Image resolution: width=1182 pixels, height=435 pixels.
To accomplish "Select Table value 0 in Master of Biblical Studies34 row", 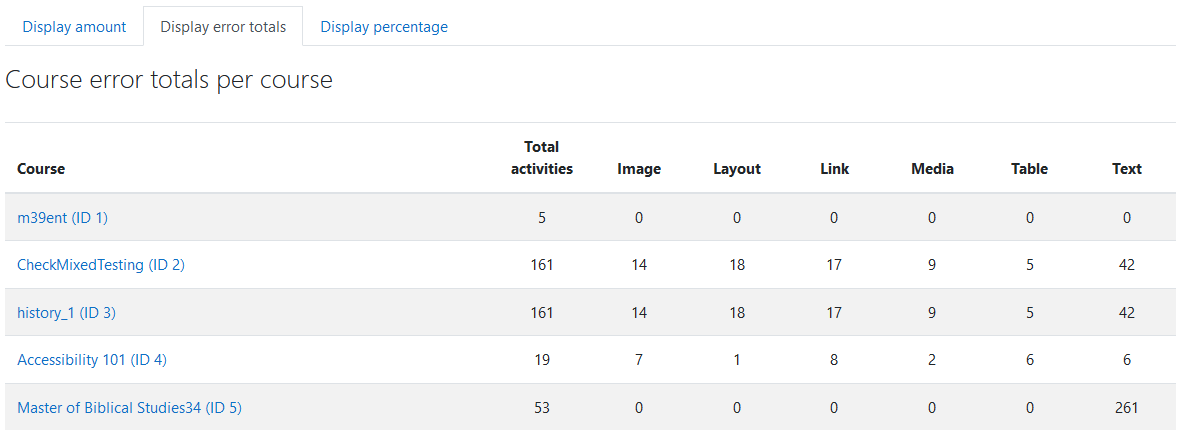I will (x=1030, y=408).
